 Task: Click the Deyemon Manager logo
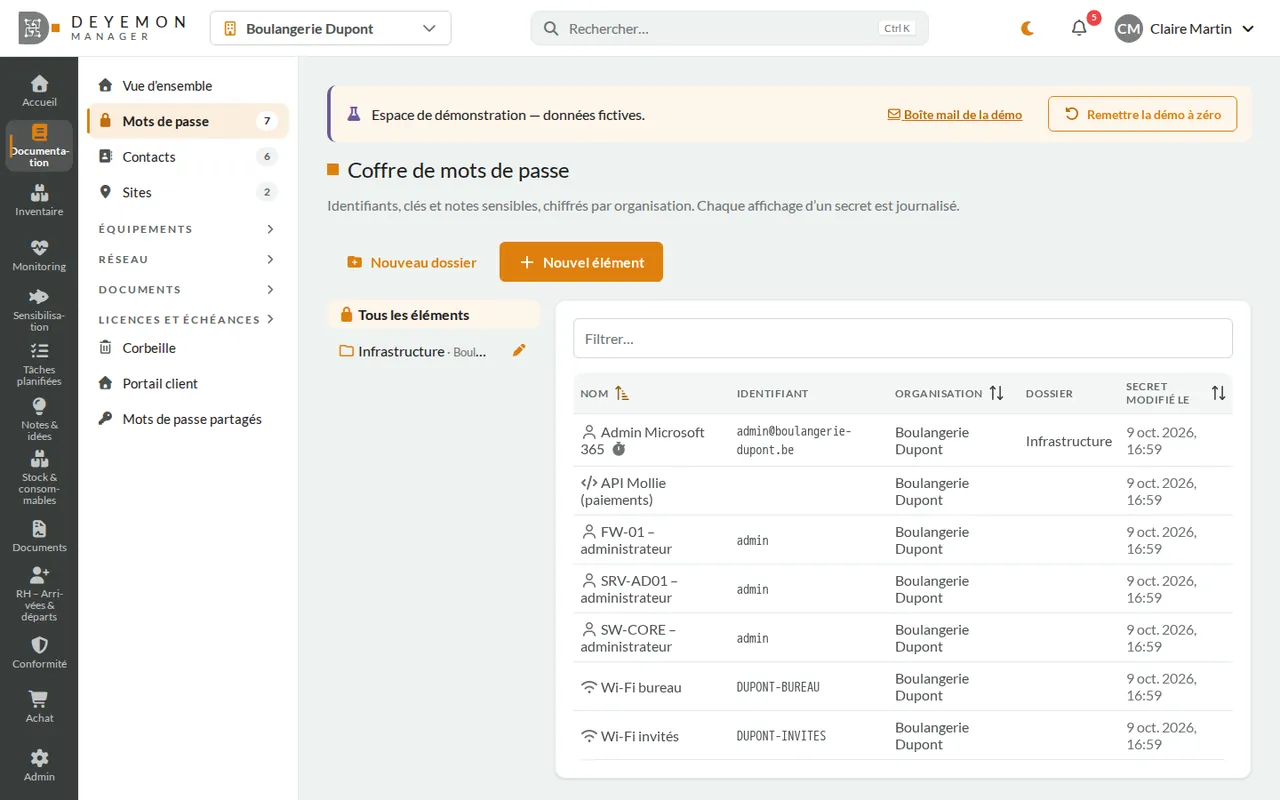tap(100, 28)
